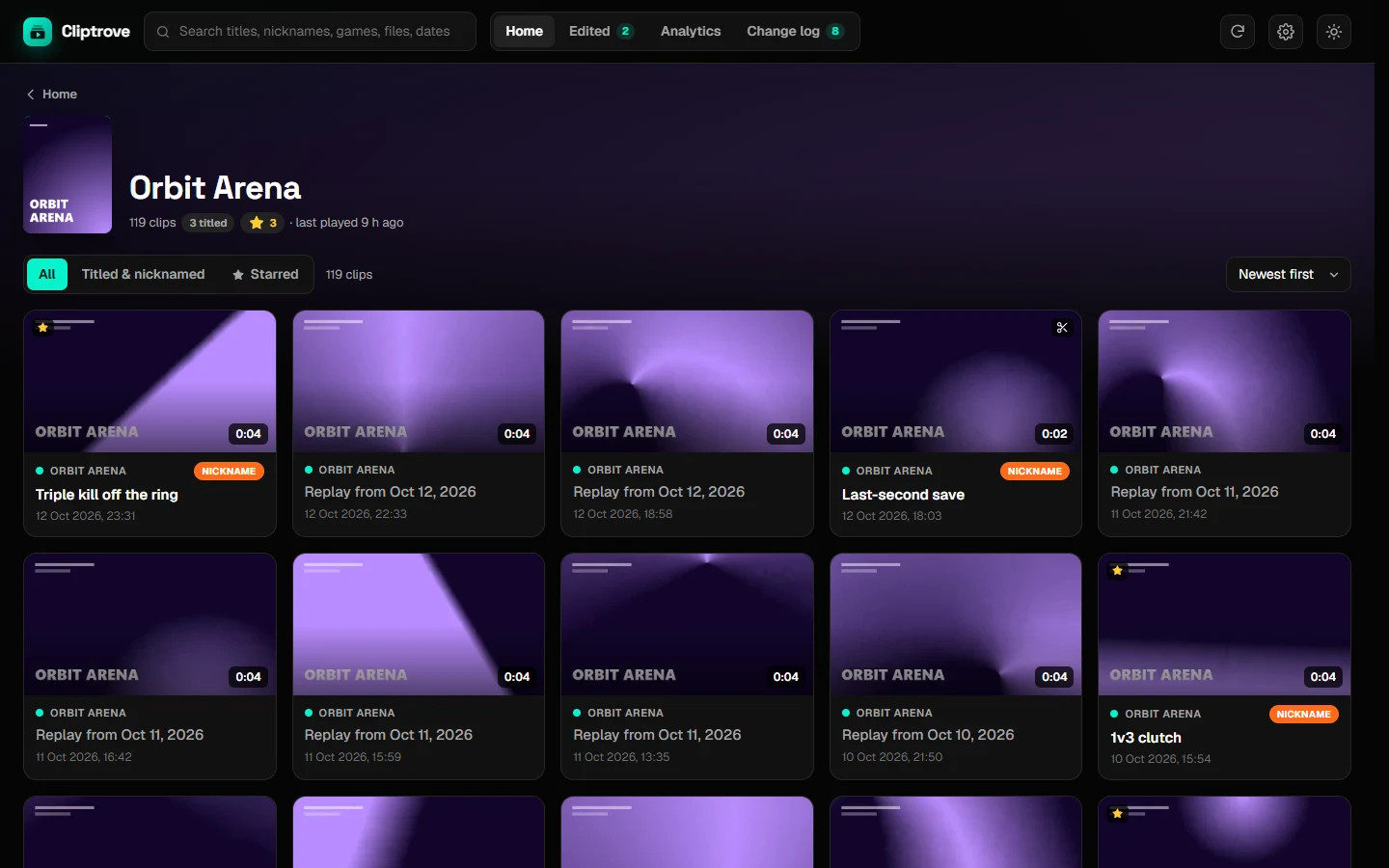Focus the search titles input field
Image resolution: width=1389 pixels, height=868 pixels.
(310, 32)
